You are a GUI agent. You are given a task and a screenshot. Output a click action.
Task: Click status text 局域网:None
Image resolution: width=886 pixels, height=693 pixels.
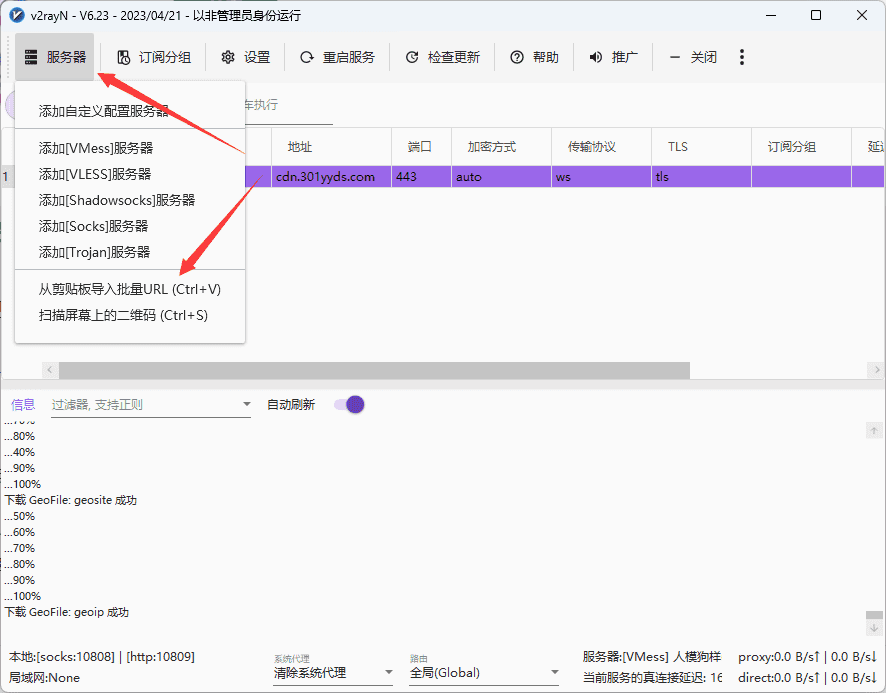click(44, 678)
